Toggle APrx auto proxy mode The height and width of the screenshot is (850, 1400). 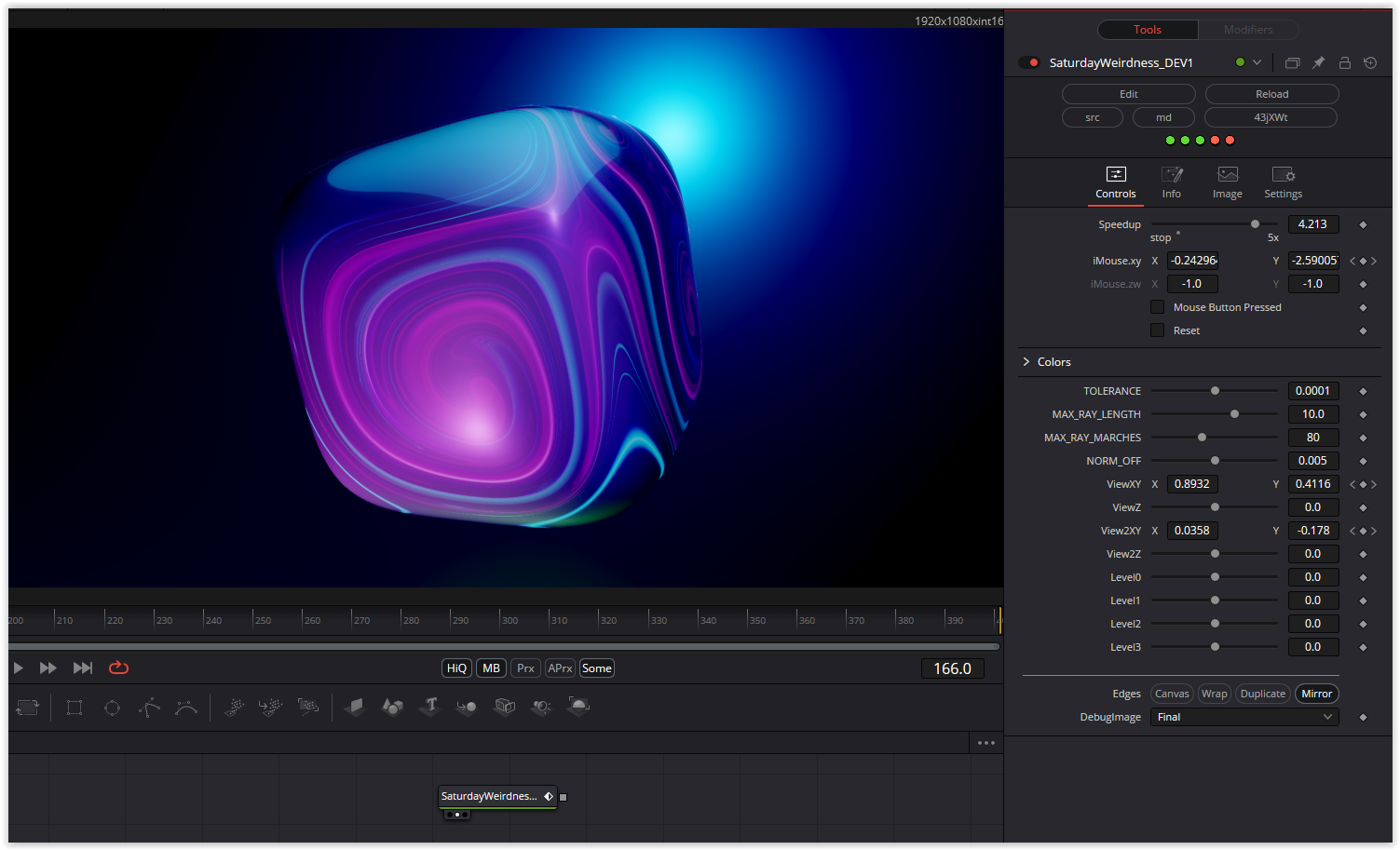tap(560, 668)
